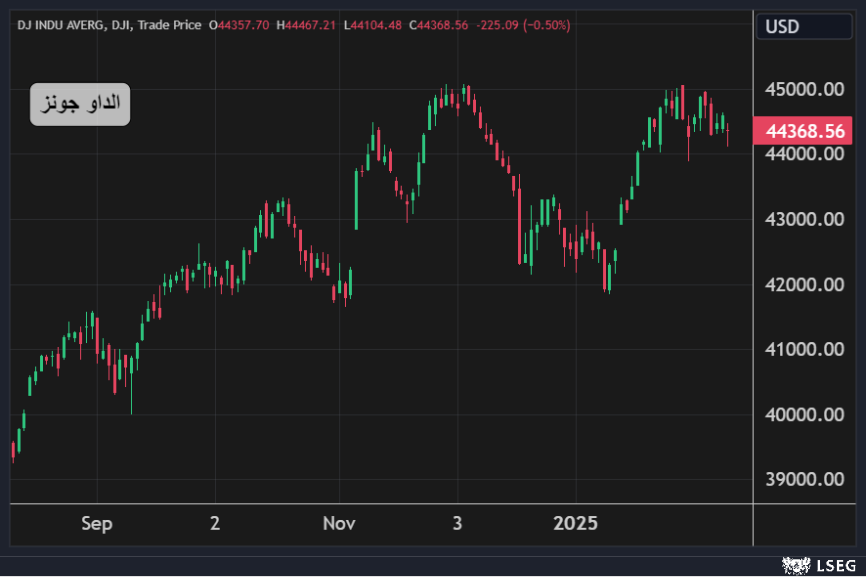The image size is (866, 577).
Task: Select the 41000.00 price axis label
Action: (x=805, y=350)
